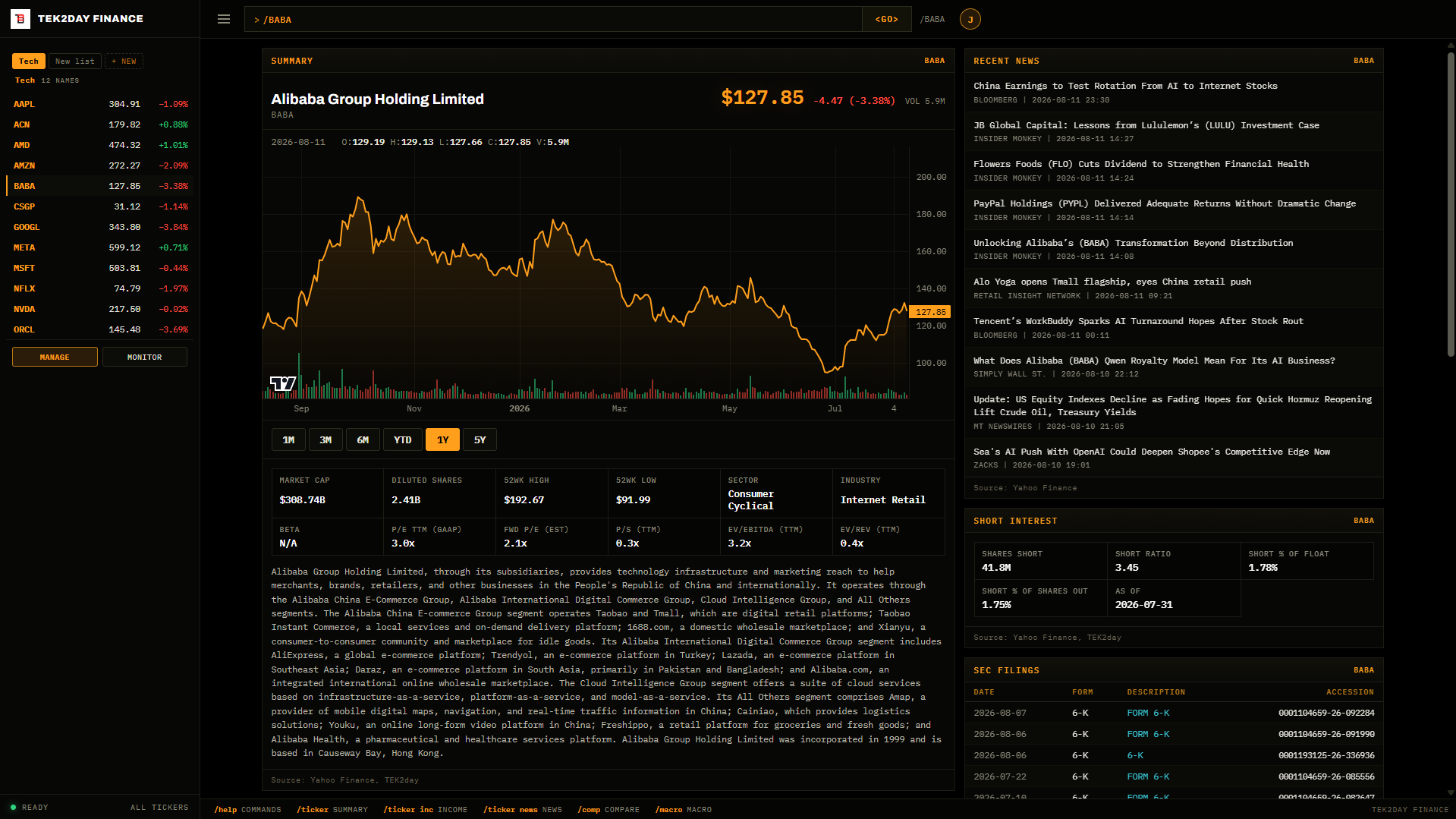Select ORCL in watchlist
Screen dimensions: 1456x819
(x=100, y=329)
